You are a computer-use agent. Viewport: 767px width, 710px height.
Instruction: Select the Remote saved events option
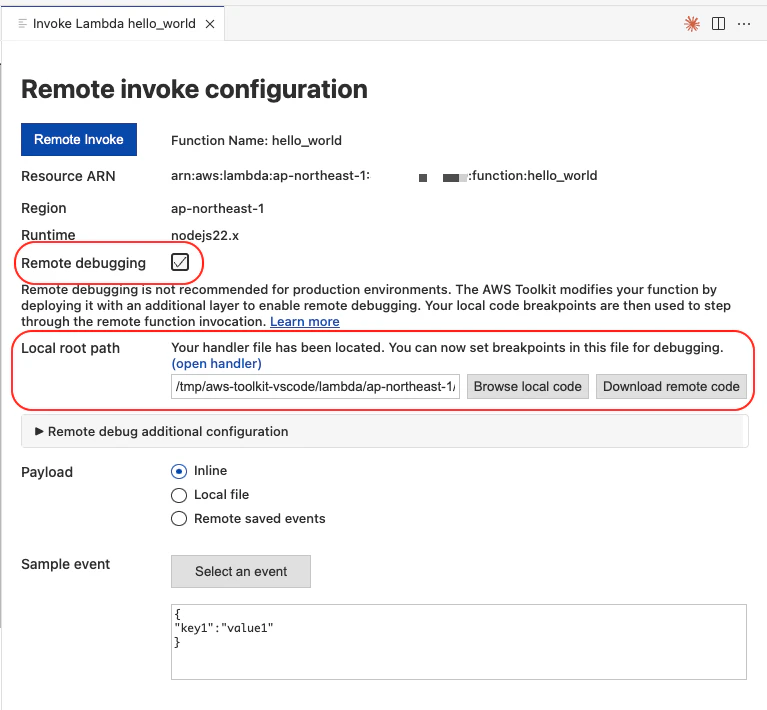click(179, 519)
